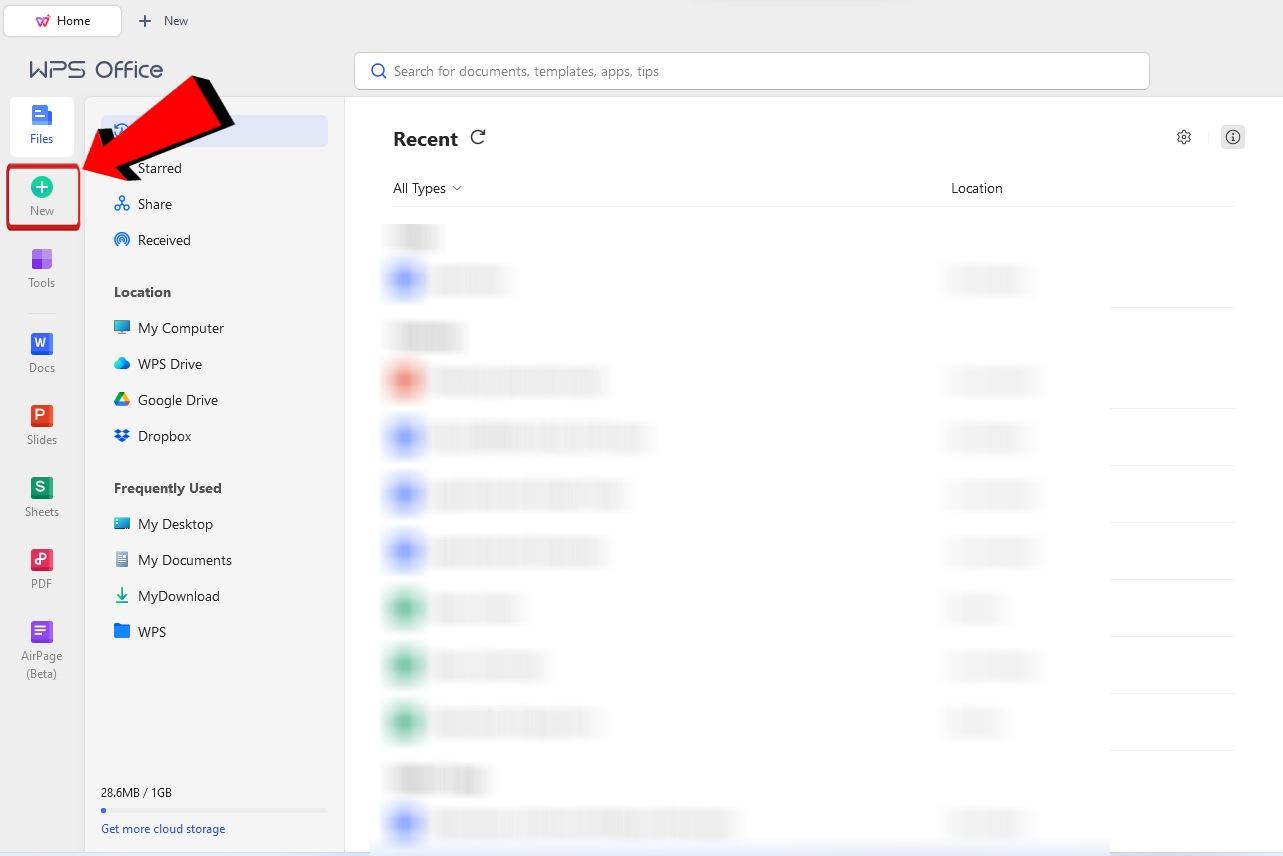
Task: Open the Docs app icon
Action: (x=41, y=352)
